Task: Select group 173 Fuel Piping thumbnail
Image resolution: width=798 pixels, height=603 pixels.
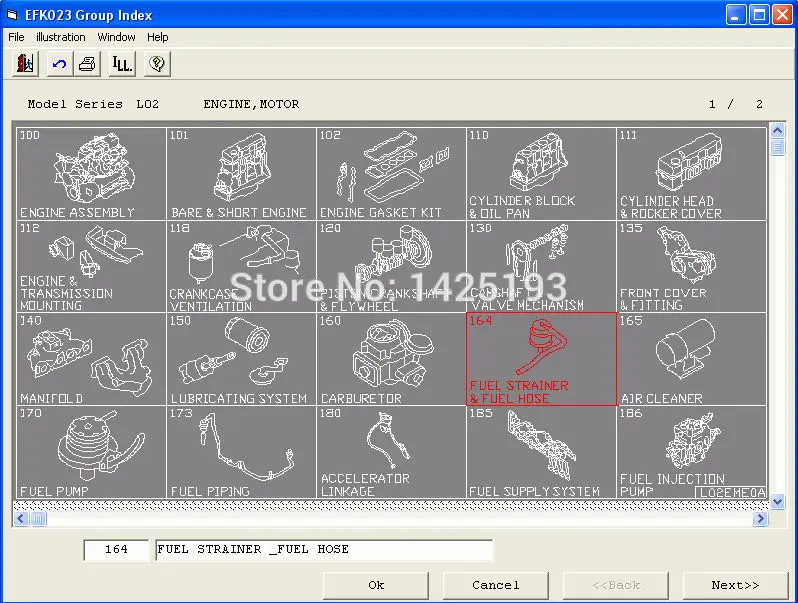Action: tap(241, 452)
